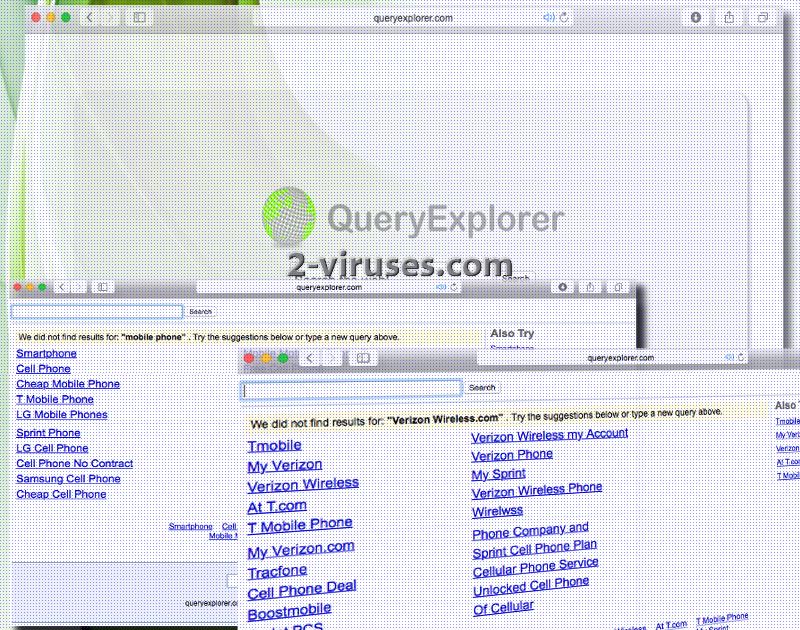The width and height of the screenshot is (800, 630).
Task: Mute audio in the mobile phone results window
Action: pos(441,287)
